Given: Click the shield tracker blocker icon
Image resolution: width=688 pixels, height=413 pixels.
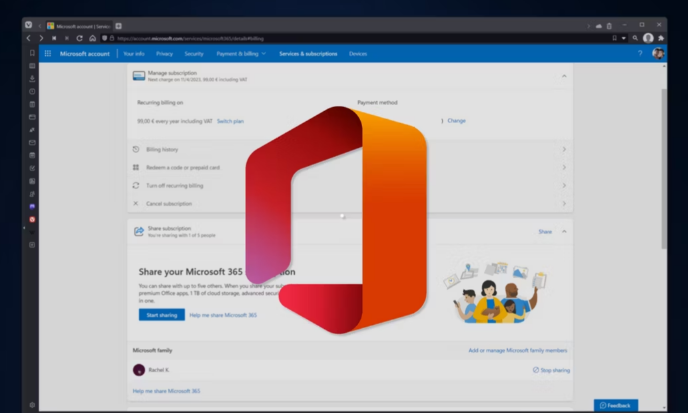Looking at the screenshot, I should (104, 38).
